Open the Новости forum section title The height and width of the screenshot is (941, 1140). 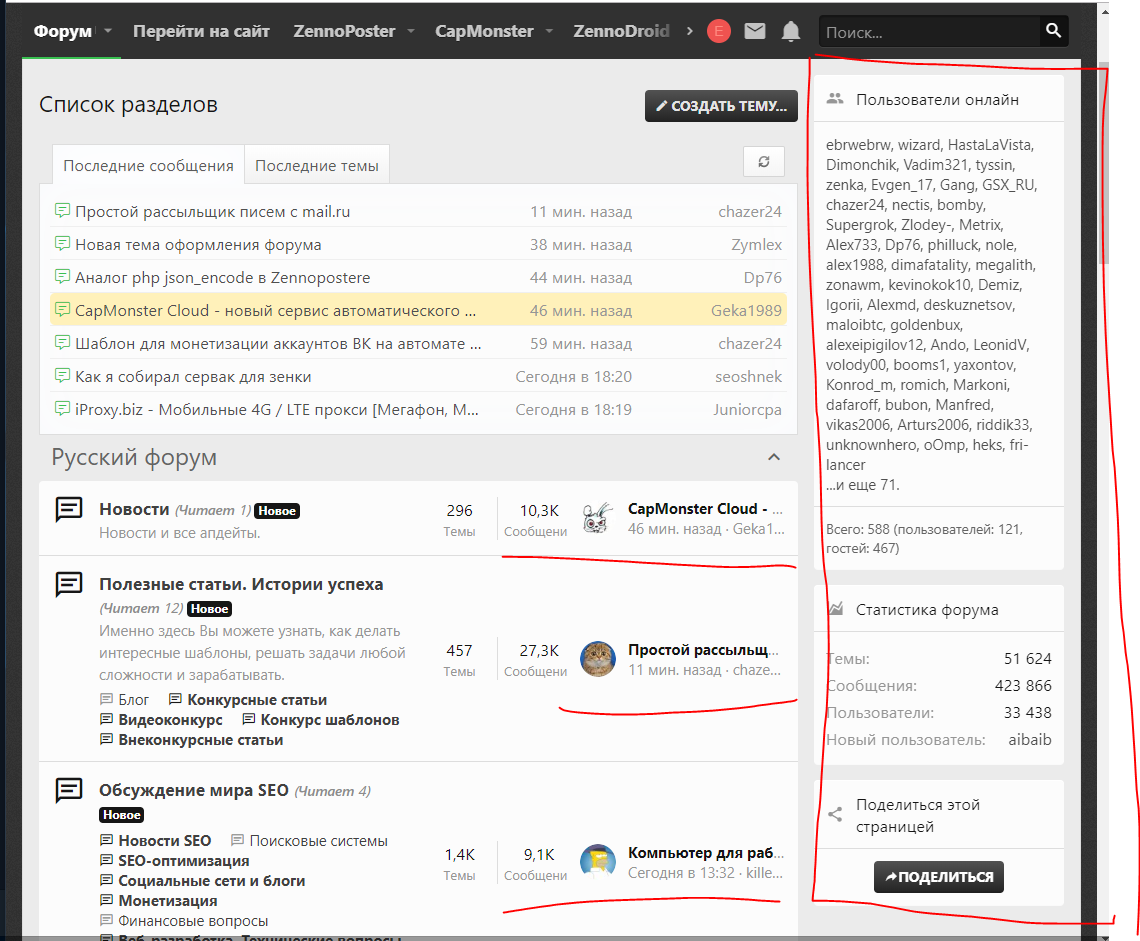pyautogui.click(x=135, y=509)
